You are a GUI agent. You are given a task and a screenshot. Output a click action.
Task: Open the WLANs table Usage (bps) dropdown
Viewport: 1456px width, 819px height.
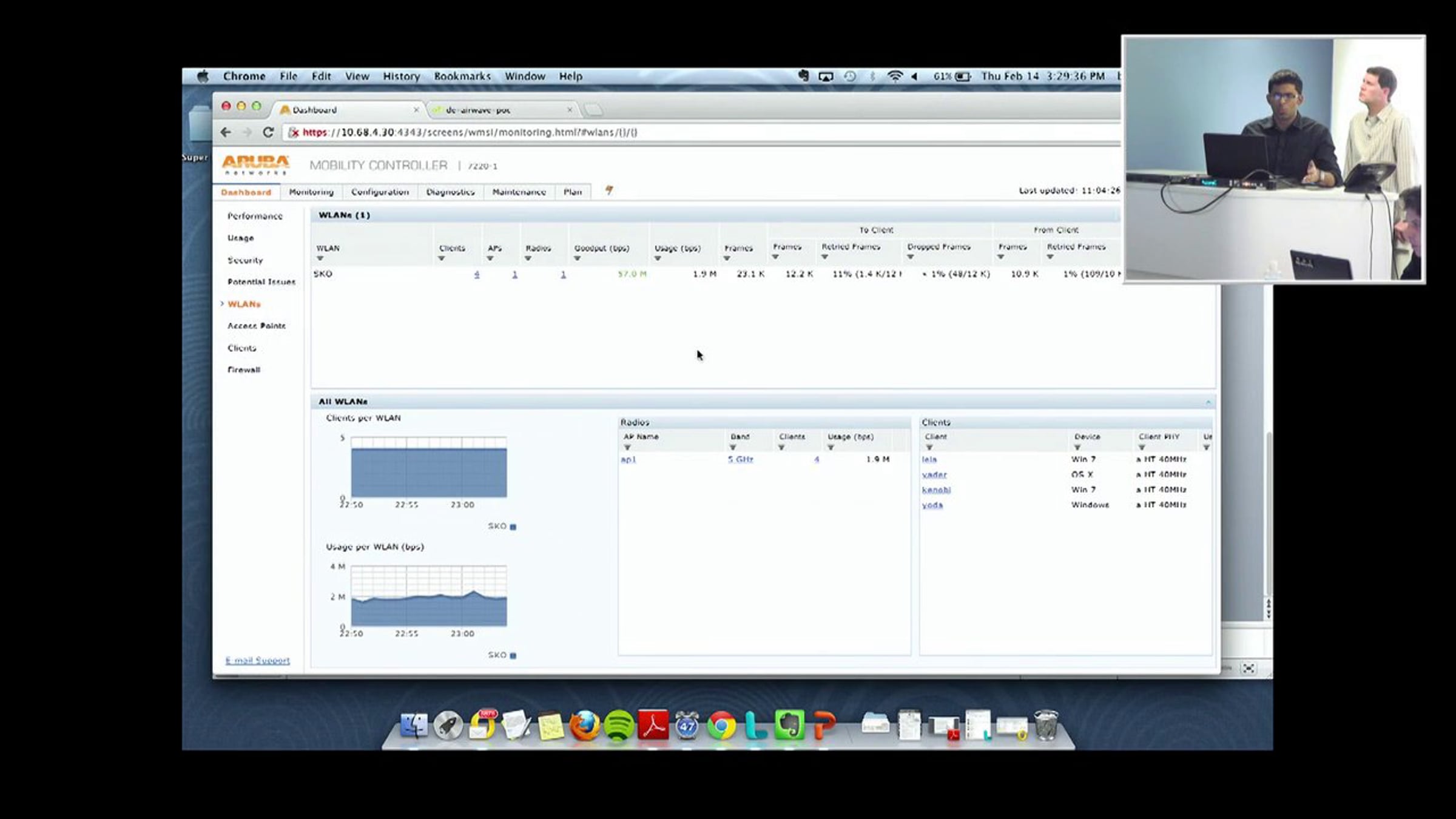coord(658,258)
